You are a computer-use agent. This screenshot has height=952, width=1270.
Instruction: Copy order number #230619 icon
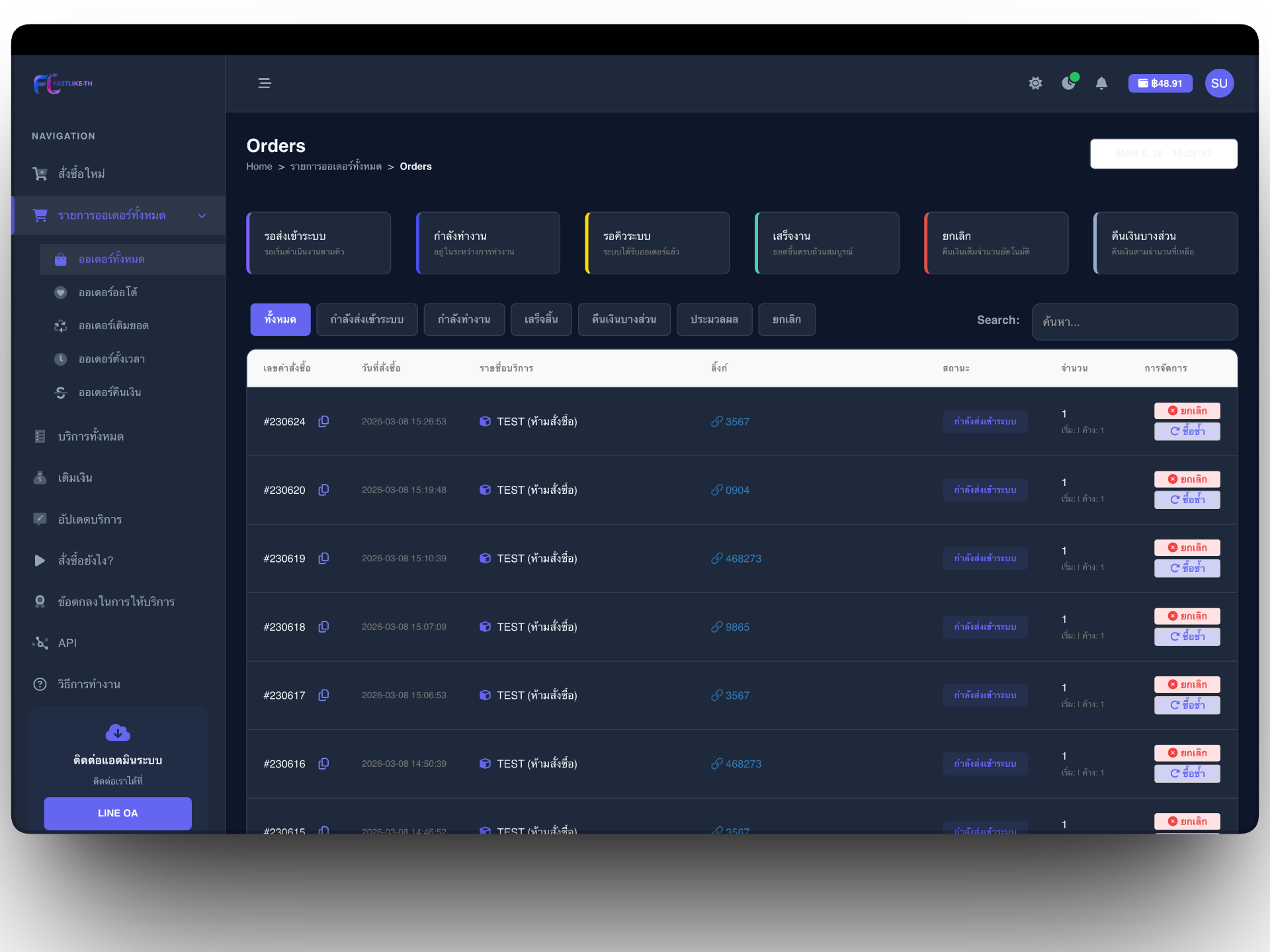coord(323,559)
